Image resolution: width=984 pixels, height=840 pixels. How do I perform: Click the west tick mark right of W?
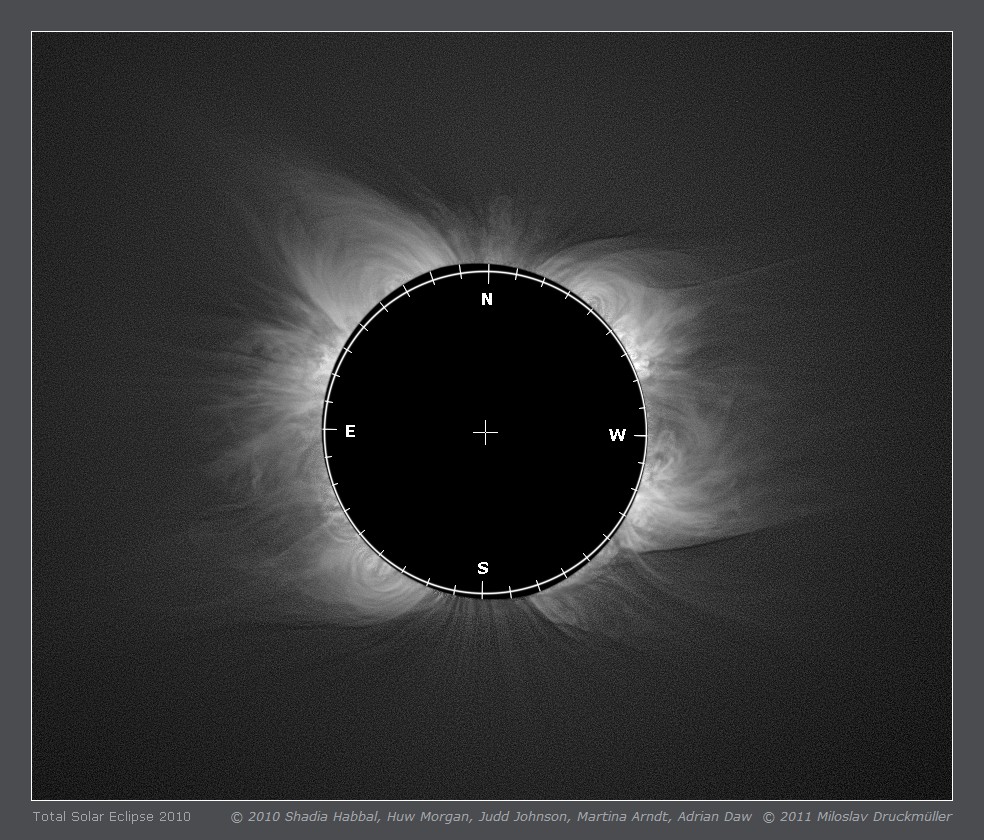pyautogui.click(x=640, y=435)
